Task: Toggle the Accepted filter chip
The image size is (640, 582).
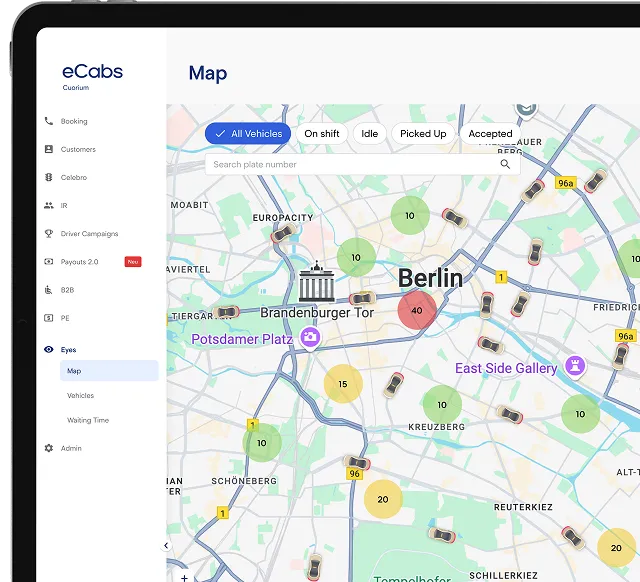Action: [490, 133]
